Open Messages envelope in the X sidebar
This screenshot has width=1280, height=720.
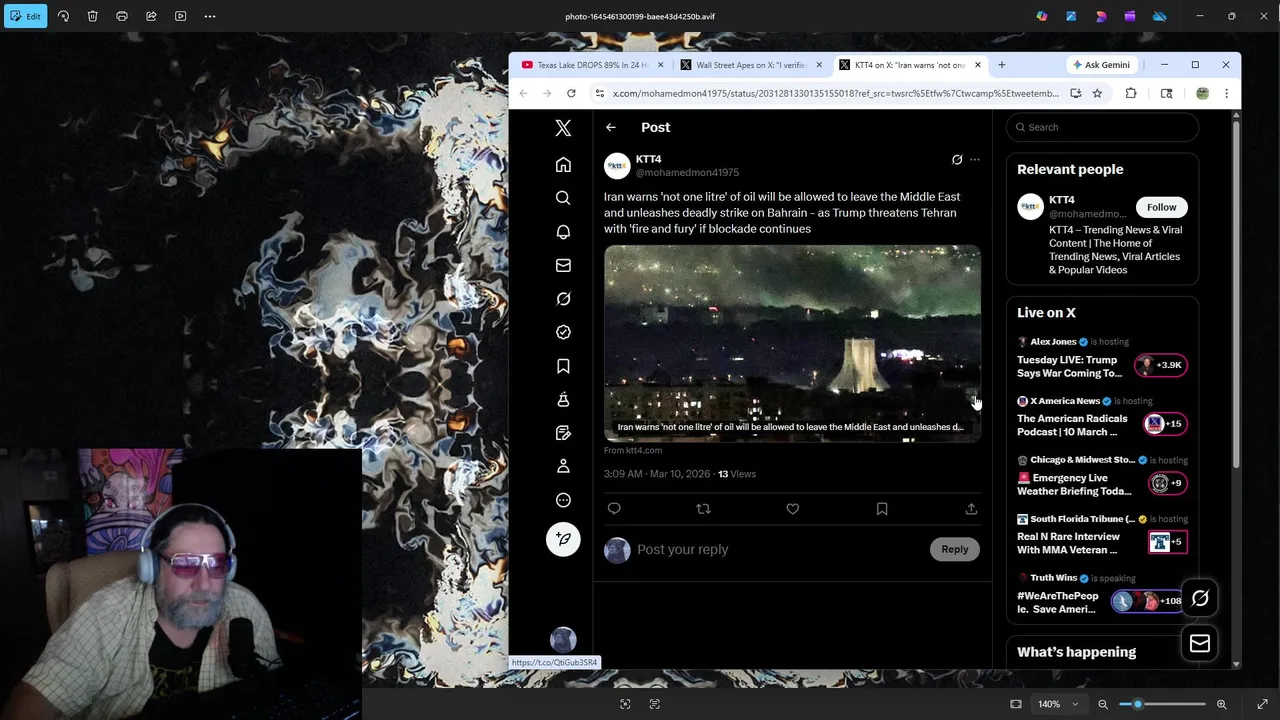coord(563,265)
